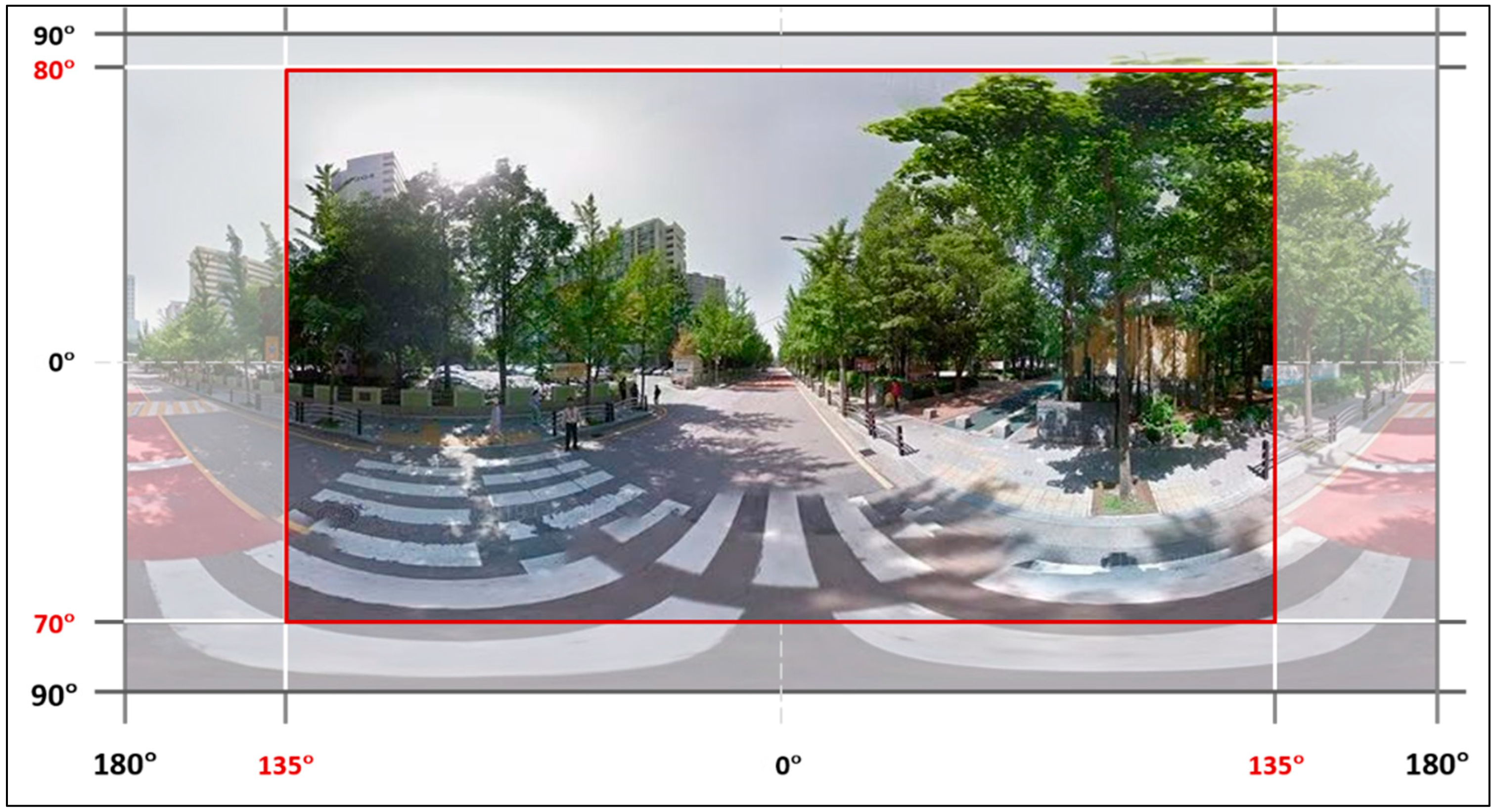Image resolution: width=1495 pixels, height=812 pixels.
Task: Click the lower 90° label on left axis
Action: pos(53,695)
